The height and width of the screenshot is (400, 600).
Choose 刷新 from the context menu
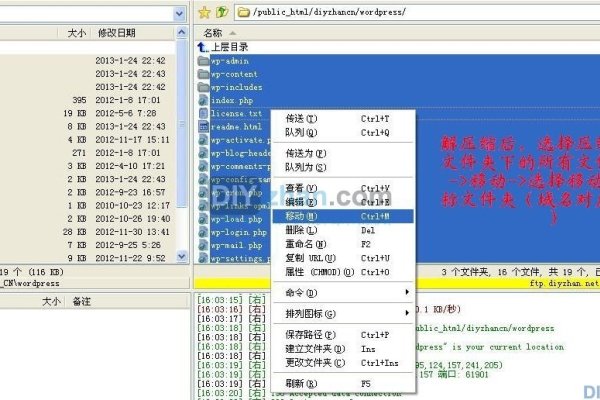click(x=344, y=384)
